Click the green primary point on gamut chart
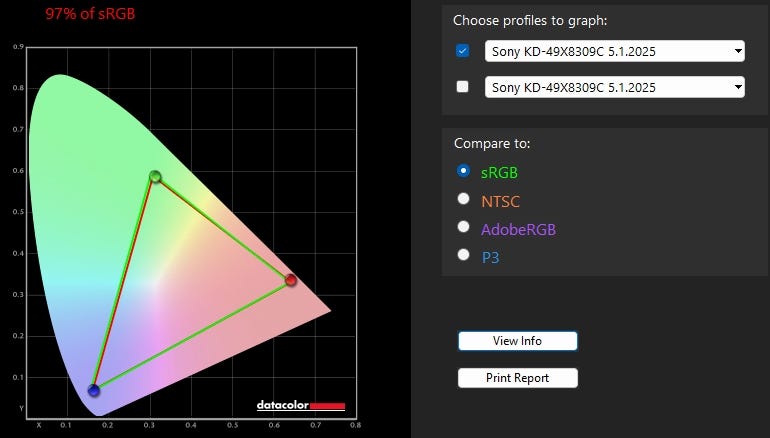Viewport: 770px width, 438px height. [155, 176]
